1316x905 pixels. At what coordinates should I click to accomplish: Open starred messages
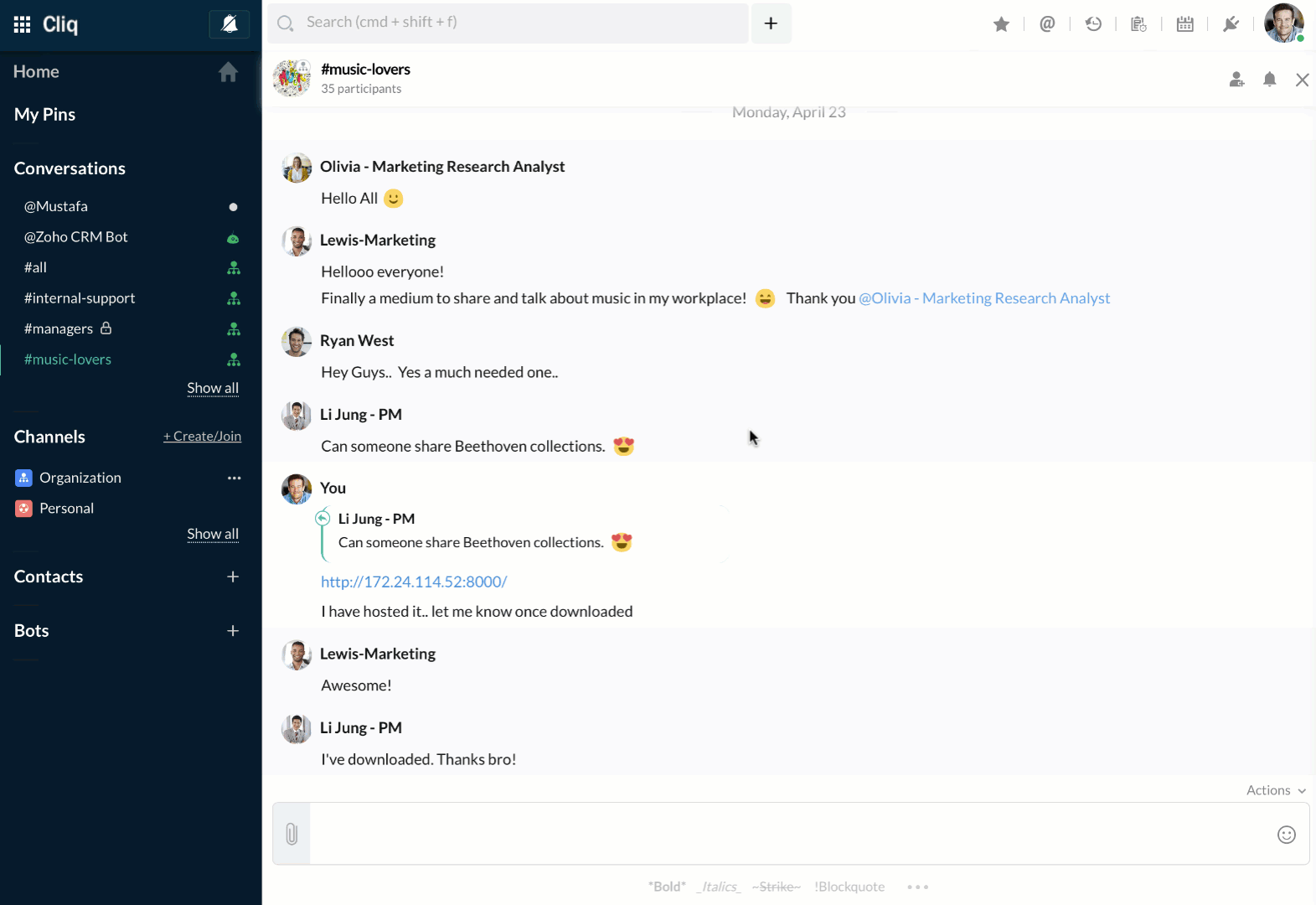1001,24
